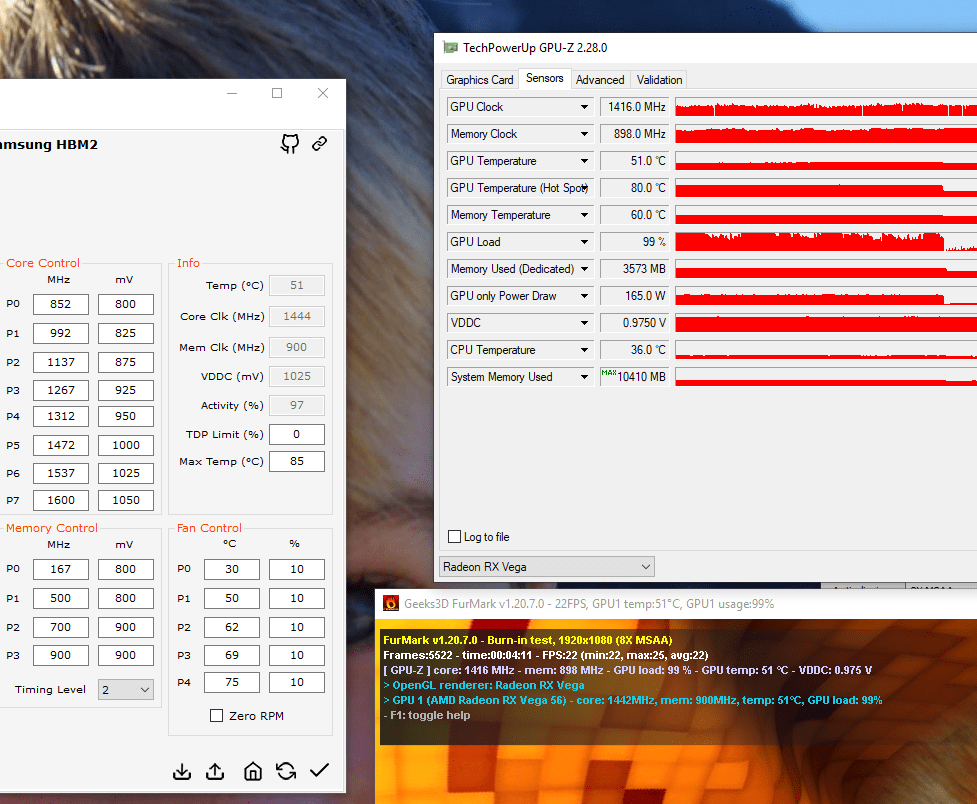Click the Fan P0 temperature field 30
977x804 pixels.
232,569
